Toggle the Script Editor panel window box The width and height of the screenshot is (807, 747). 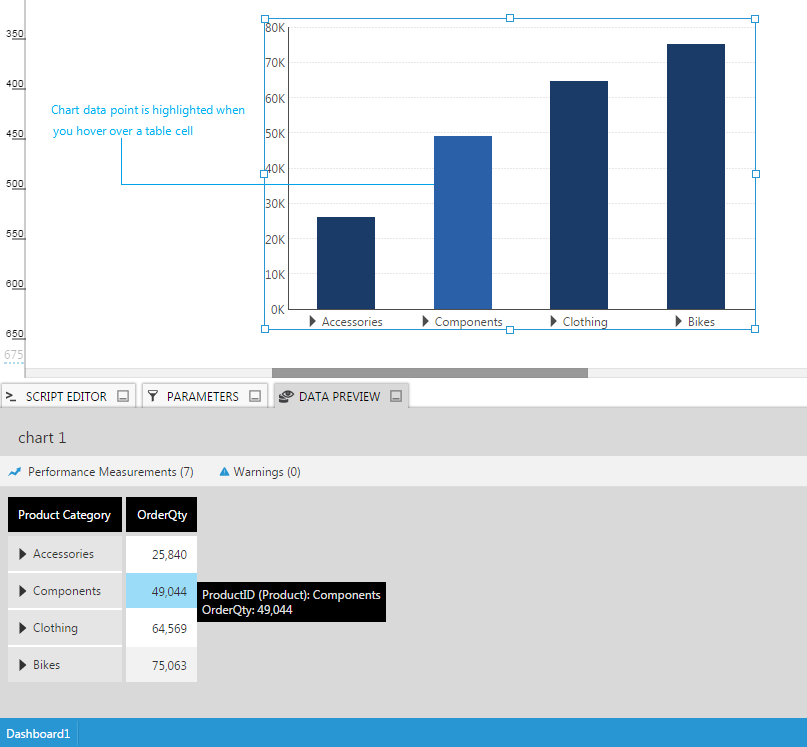(123, 397)
